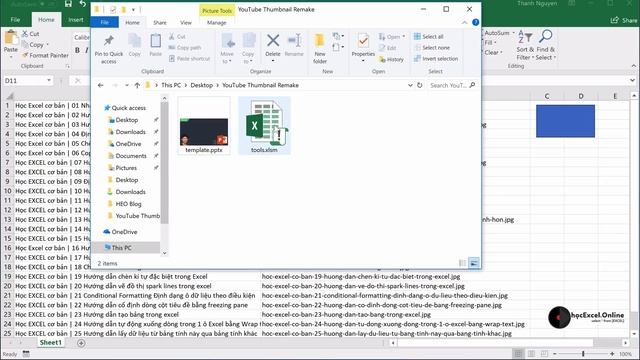
Task: Open Excel AutoSum dropdown
Action: pos(513,33)
